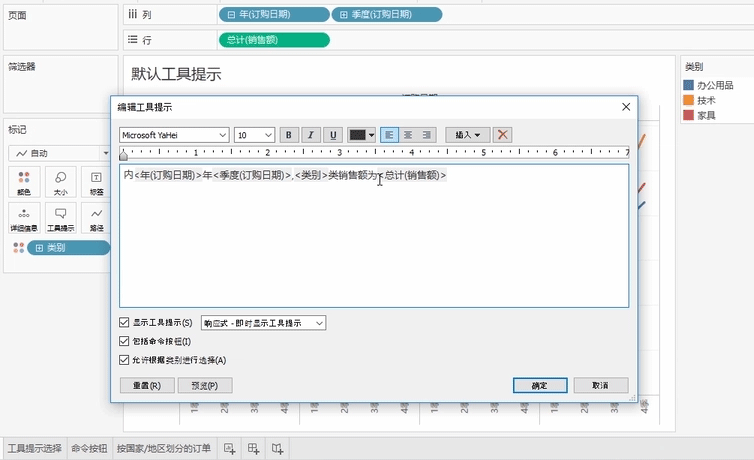
Task: Toggle bold formatting in tooltip editor
Action: click(x=288, y=135)
